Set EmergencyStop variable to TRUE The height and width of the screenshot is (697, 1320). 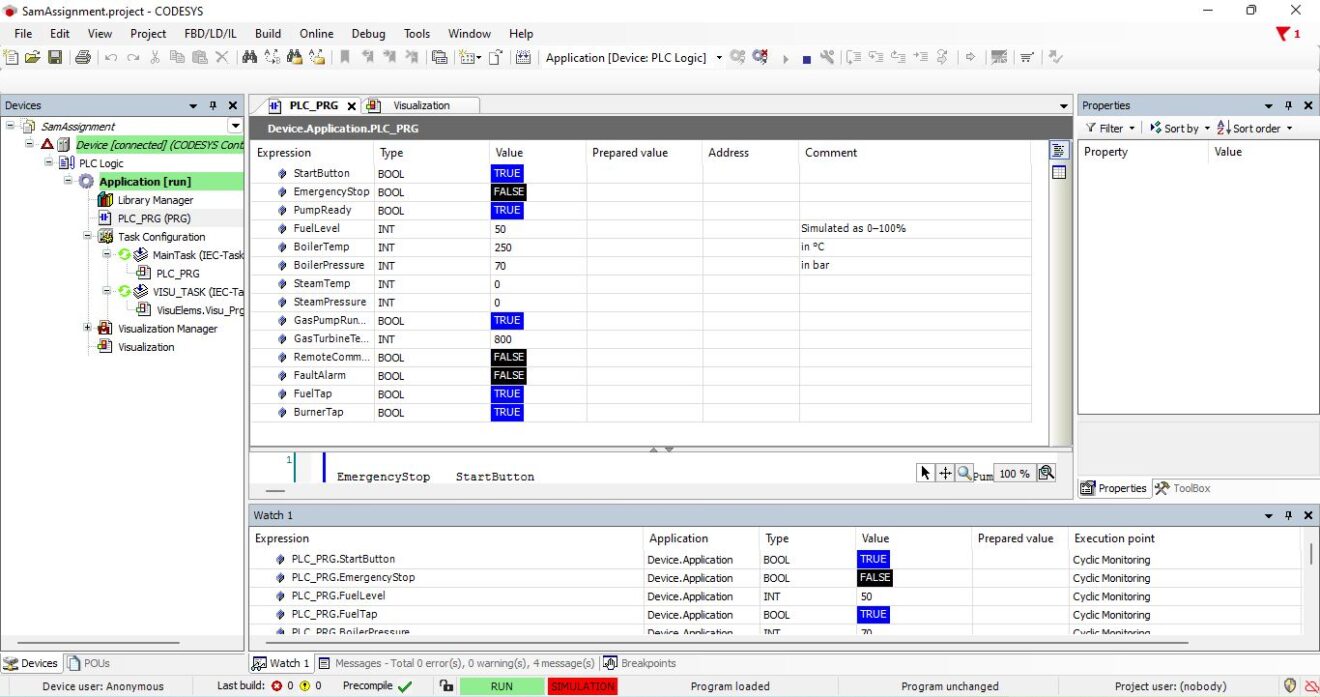click(508, 191)
